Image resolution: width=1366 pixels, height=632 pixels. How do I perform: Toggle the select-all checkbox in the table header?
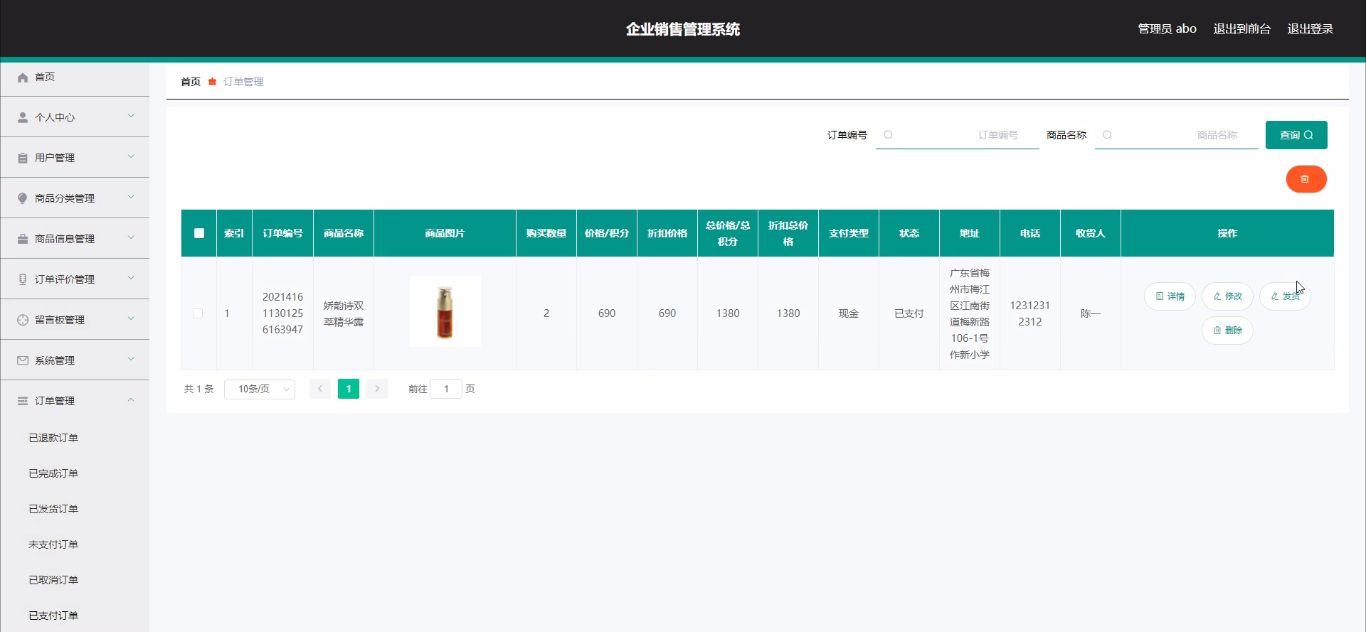(x=199, y=233)
